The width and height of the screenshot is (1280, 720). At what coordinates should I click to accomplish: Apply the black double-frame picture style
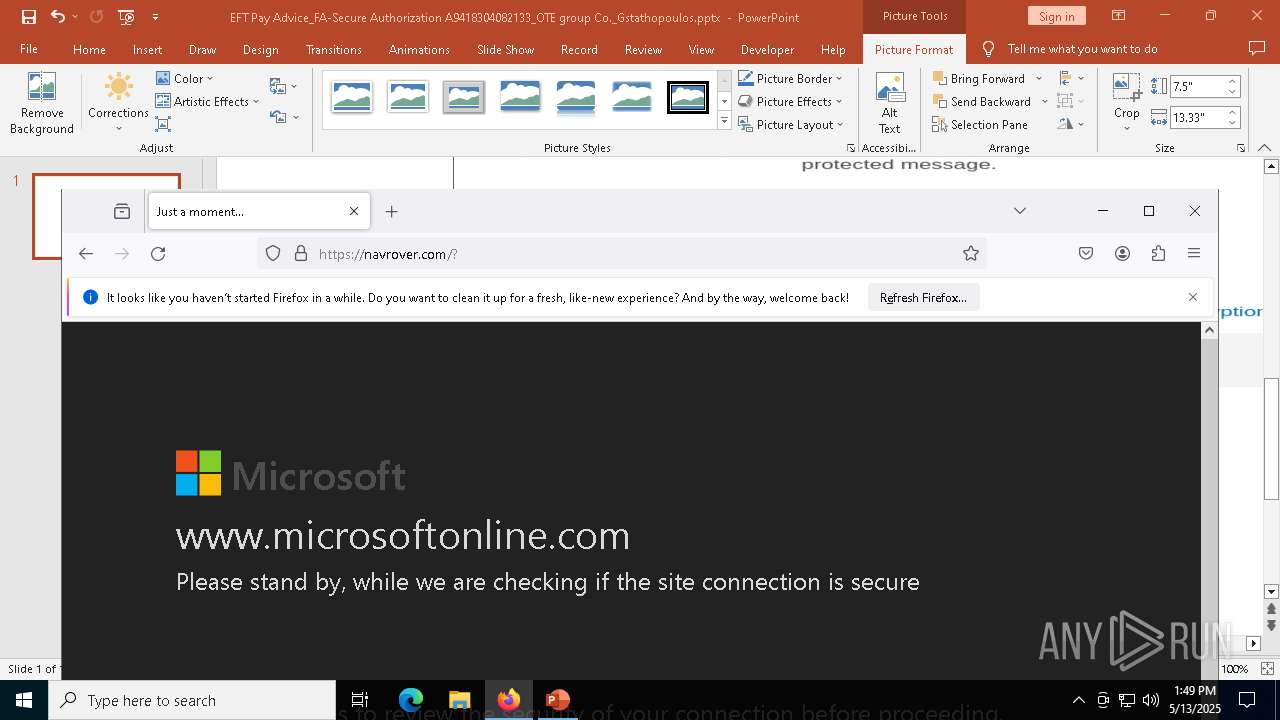pos(687,97)
